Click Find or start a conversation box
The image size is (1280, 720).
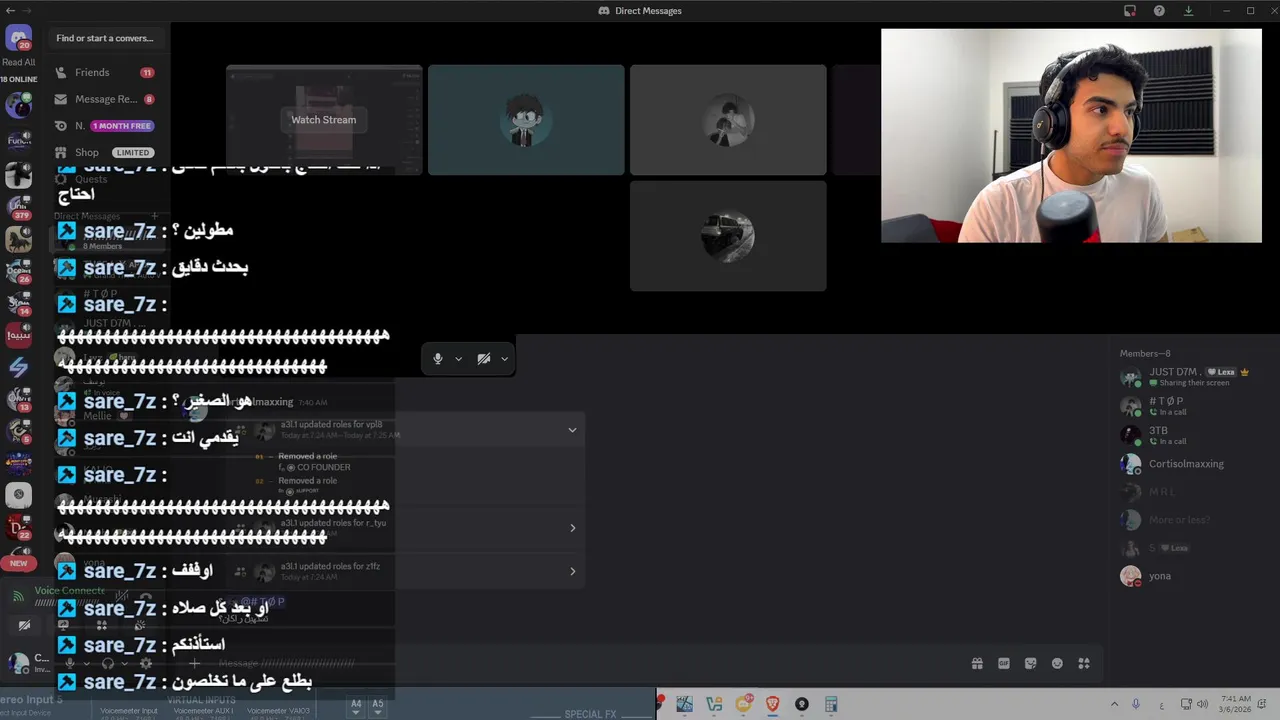coord(105,38)
